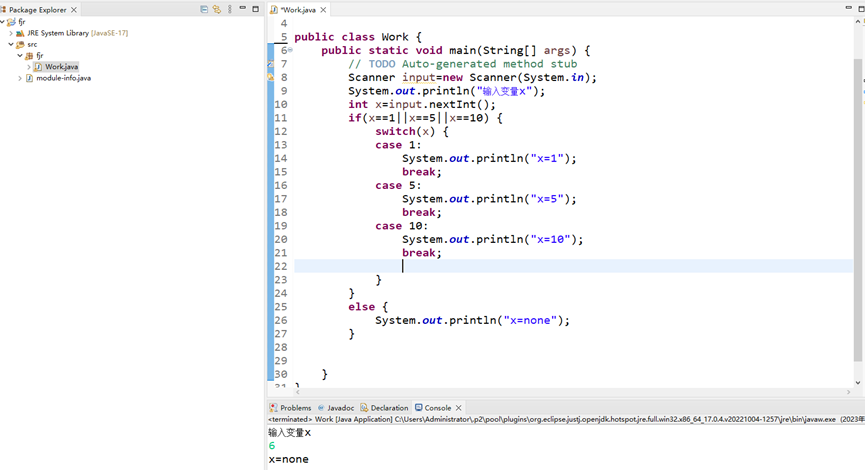865x470 pixels.
Task: Open the Problems tab
Action: tap(295, 408)
